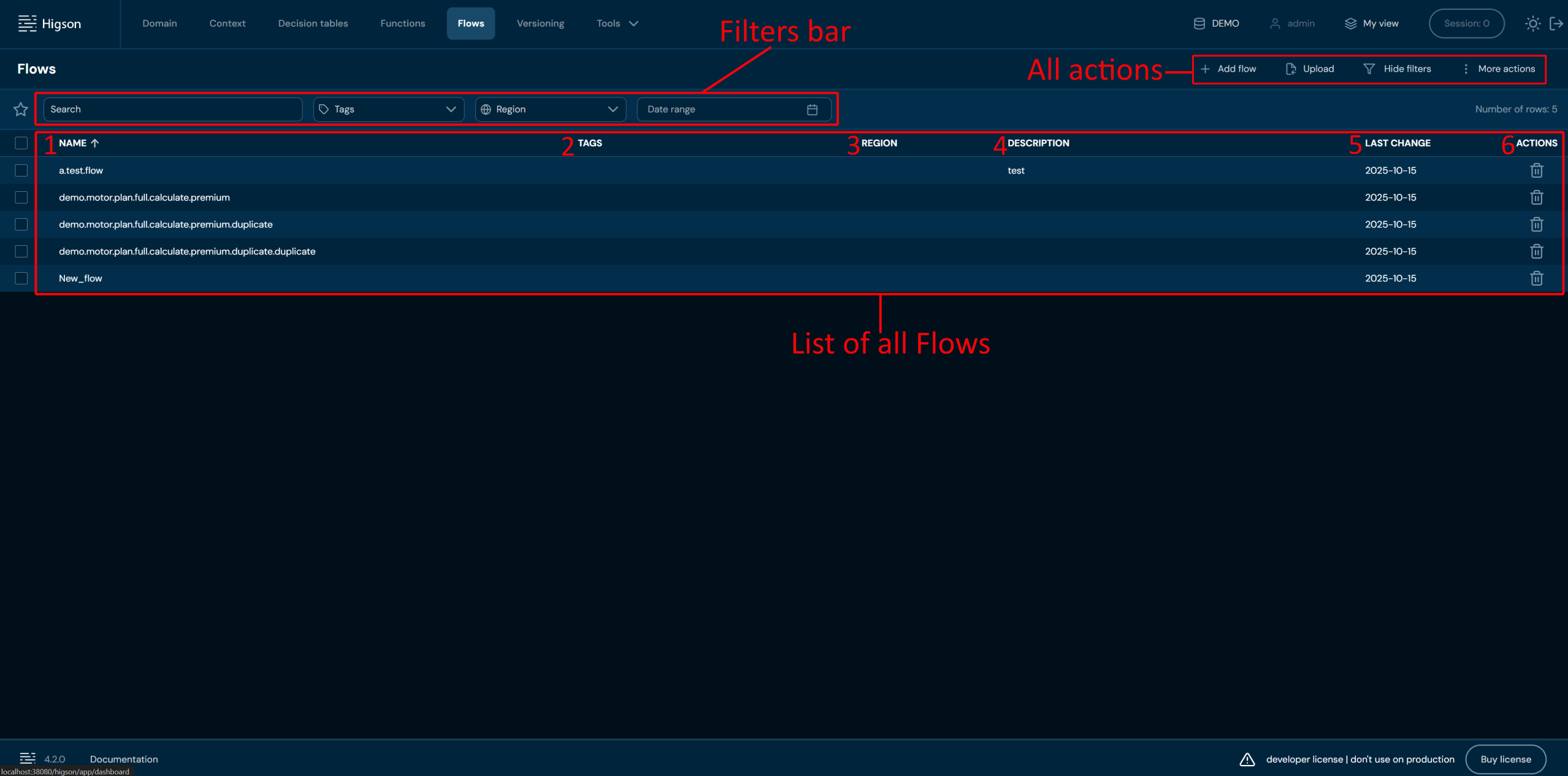Click trash icon for New_flow
The width and height of the screenshot is (1568, 776).
pos(1536,278)
